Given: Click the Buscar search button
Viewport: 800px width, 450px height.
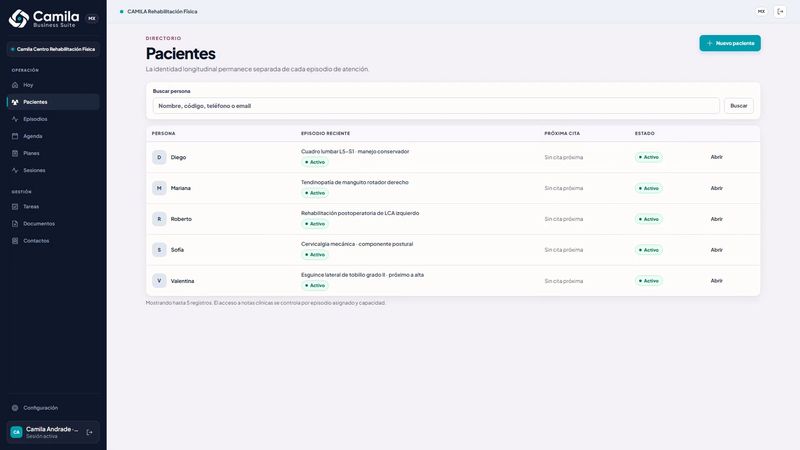Looking at the screenshot, I should pyautogui.click(x=738, y=106).
